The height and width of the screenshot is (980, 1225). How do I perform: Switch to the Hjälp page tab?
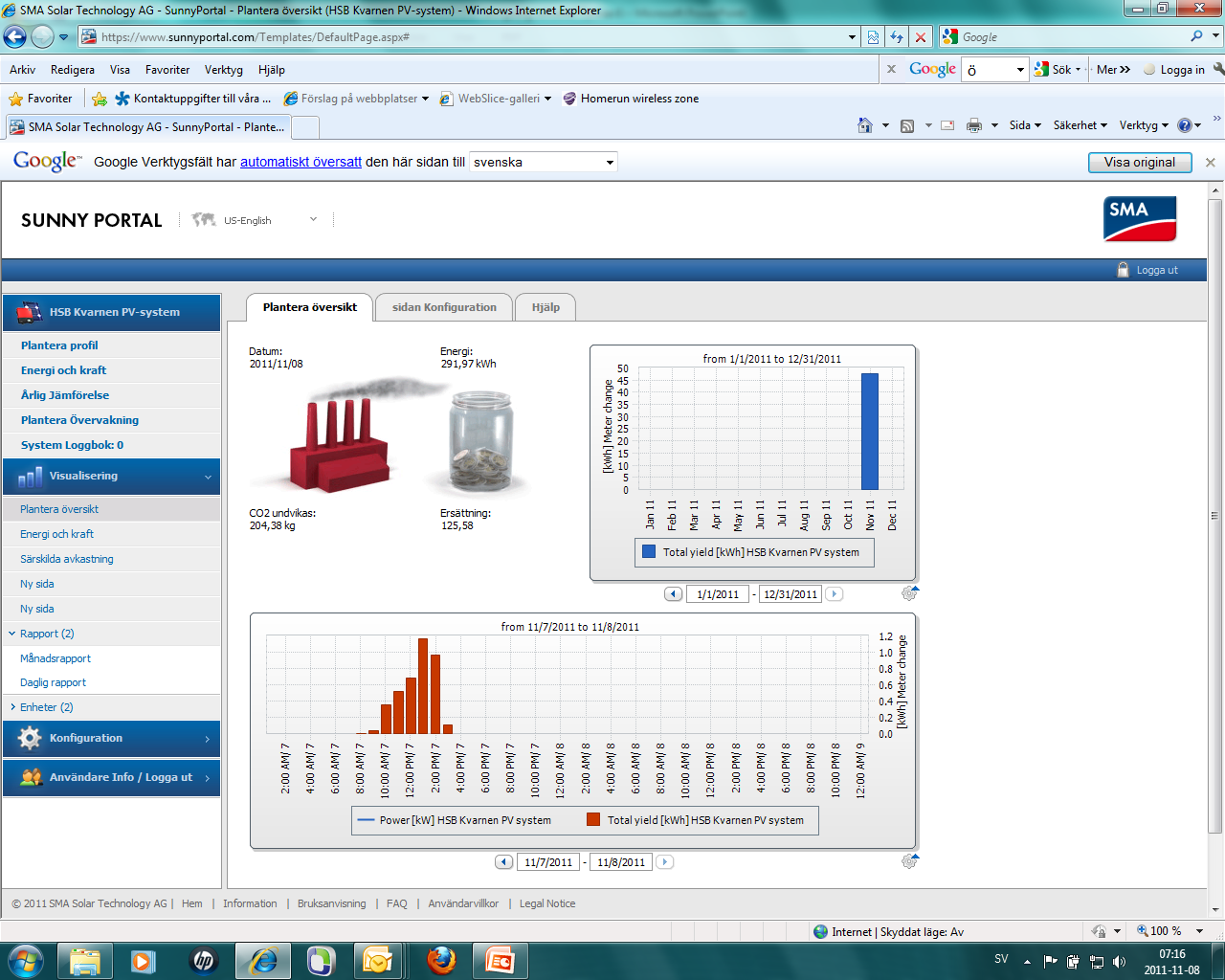[x=546, y=307]
